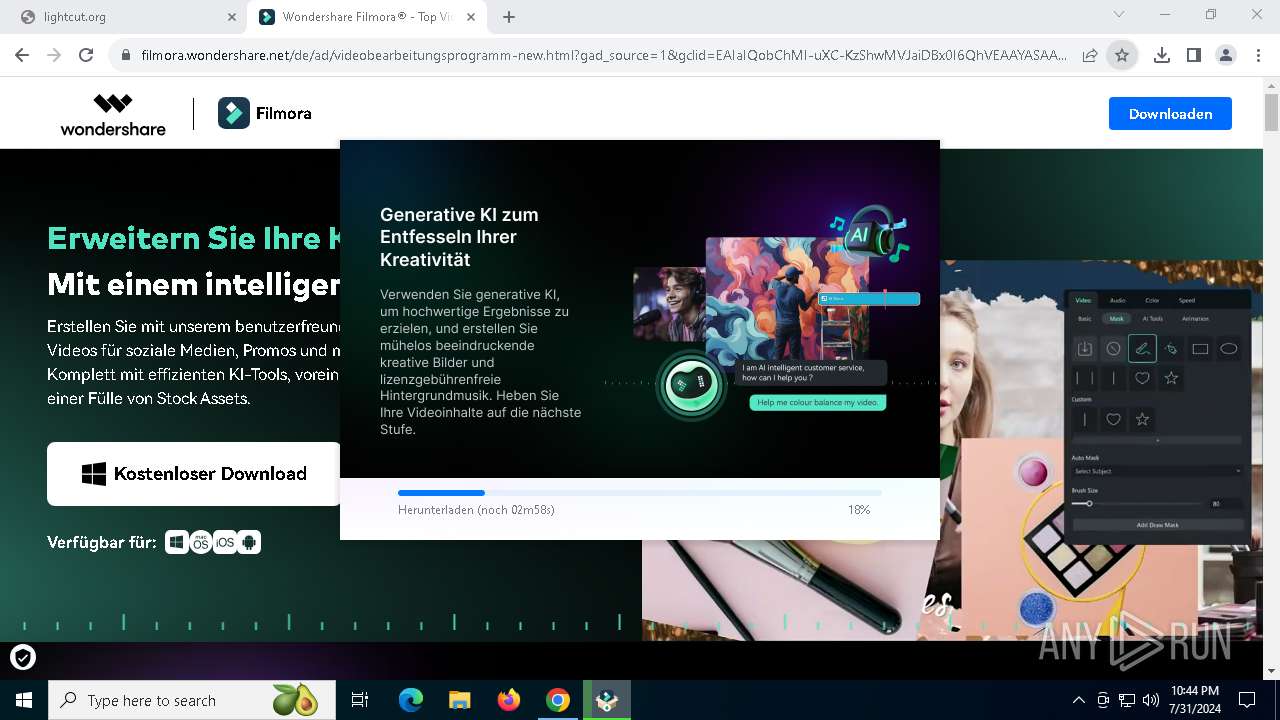Viewport: 1280px width, 720px height.
Task: Select the Windows platform icon
Action: [x=177, y=542]
